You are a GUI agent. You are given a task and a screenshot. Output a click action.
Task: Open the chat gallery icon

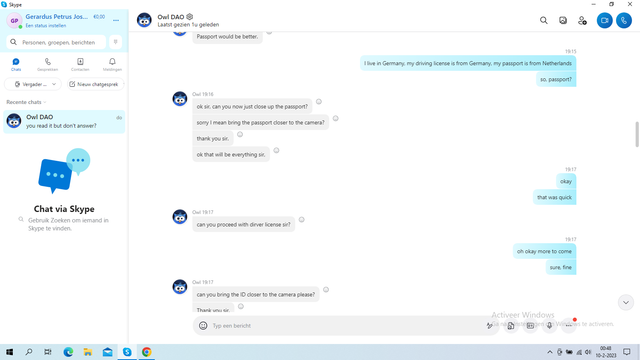(x=563, y=20)
